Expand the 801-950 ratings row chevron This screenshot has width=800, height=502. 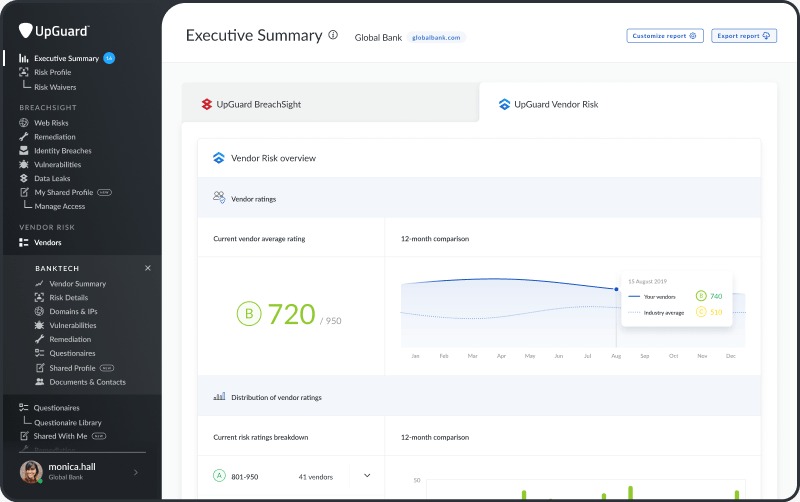click(367, 475)
